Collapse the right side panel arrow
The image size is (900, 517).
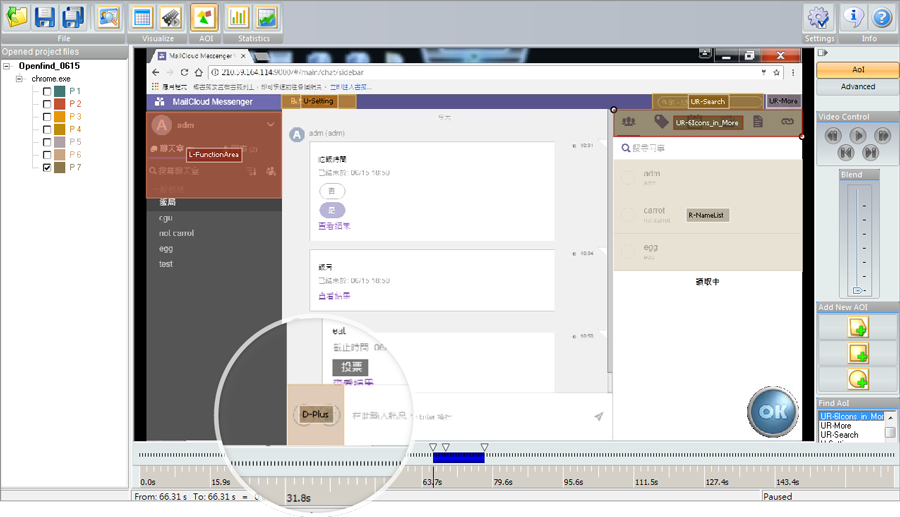[822, 53]
